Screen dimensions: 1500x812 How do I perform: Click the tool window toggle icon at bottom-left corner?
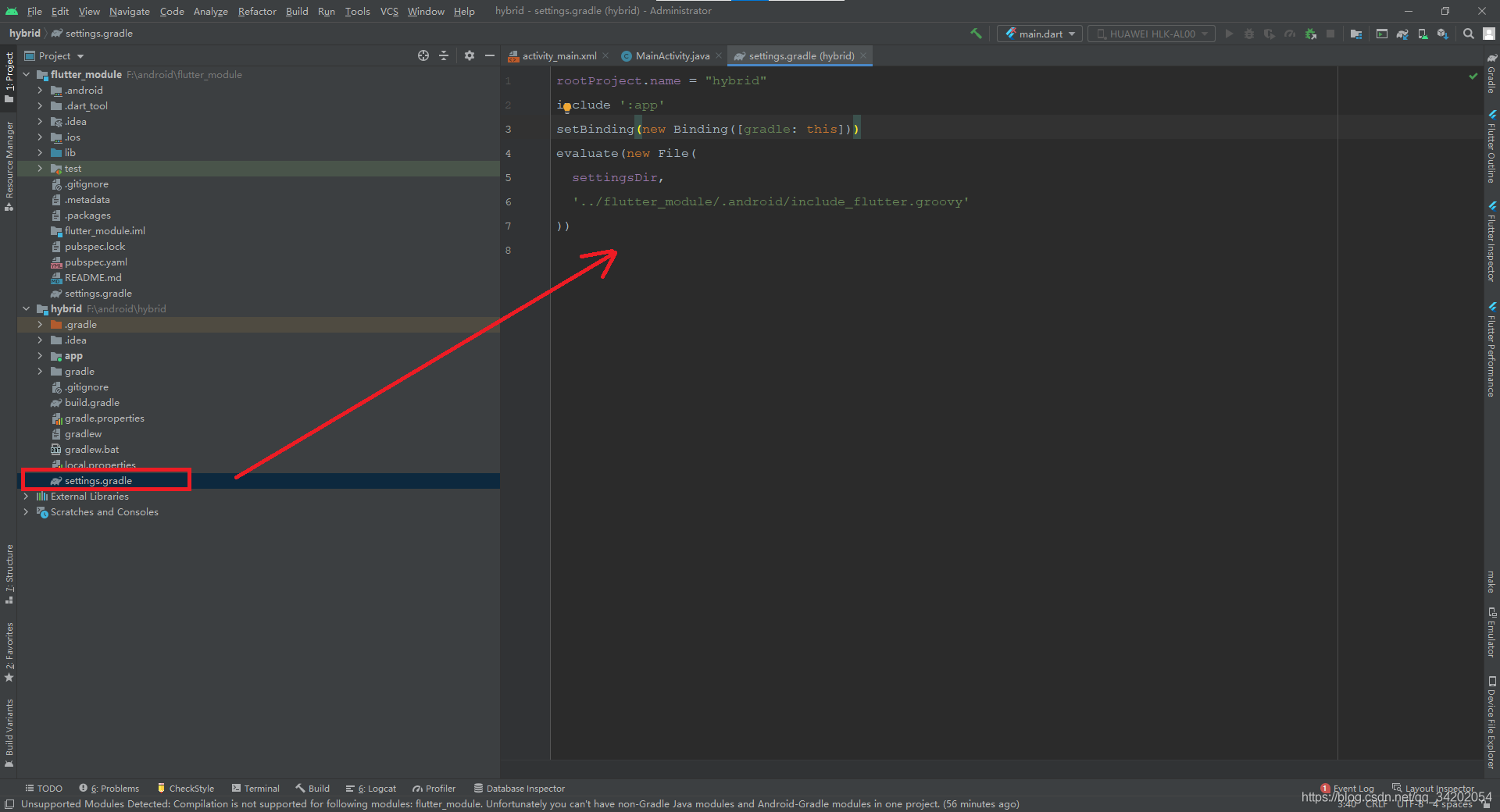click(9, 804)
